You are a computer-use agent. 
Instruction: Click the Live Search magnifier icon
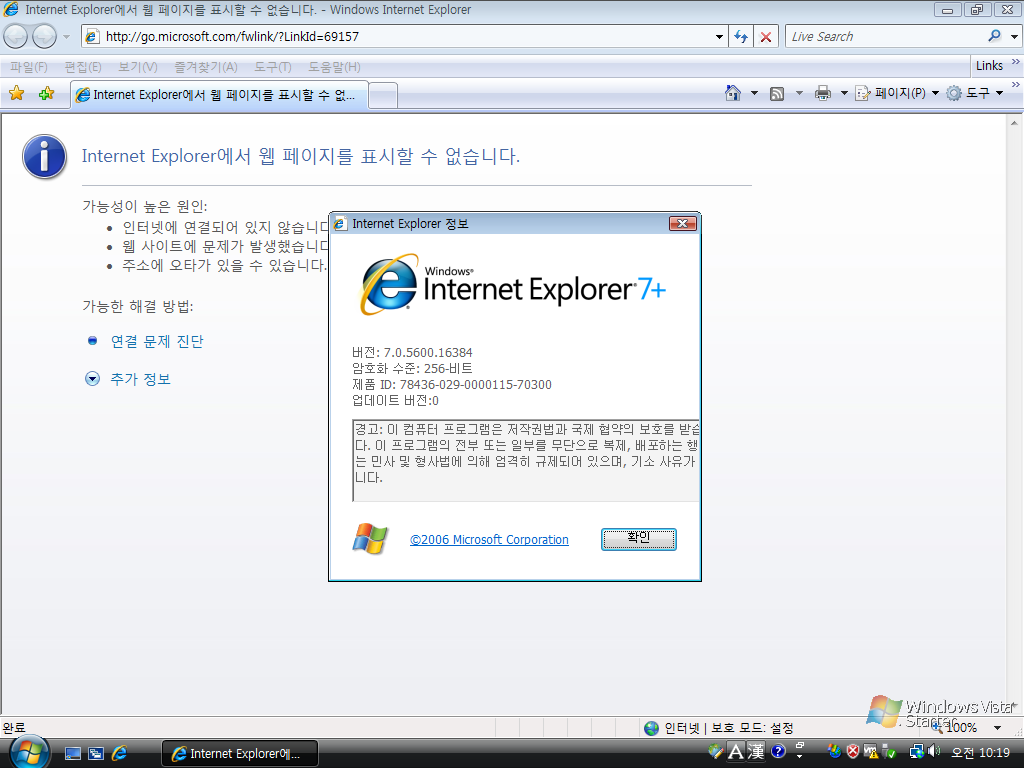(x=994, y=36)
